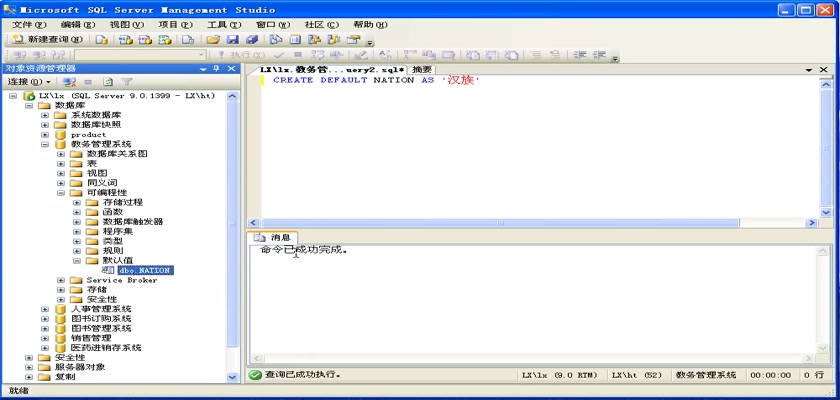Select the Service Broker tree folder

point(122,280)
